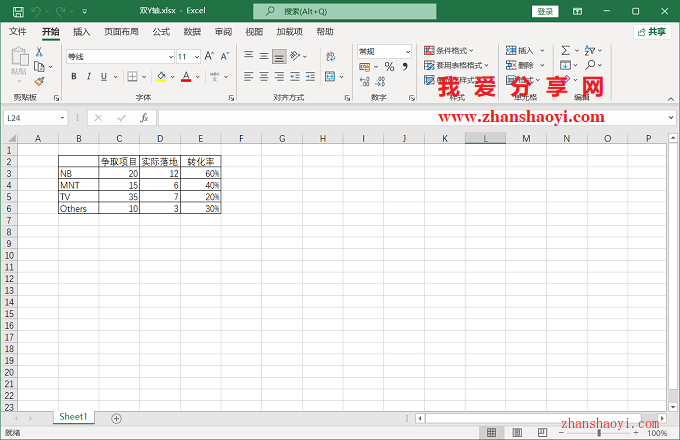
Task: Toggle Bold formatting
Action: [74, 76]
